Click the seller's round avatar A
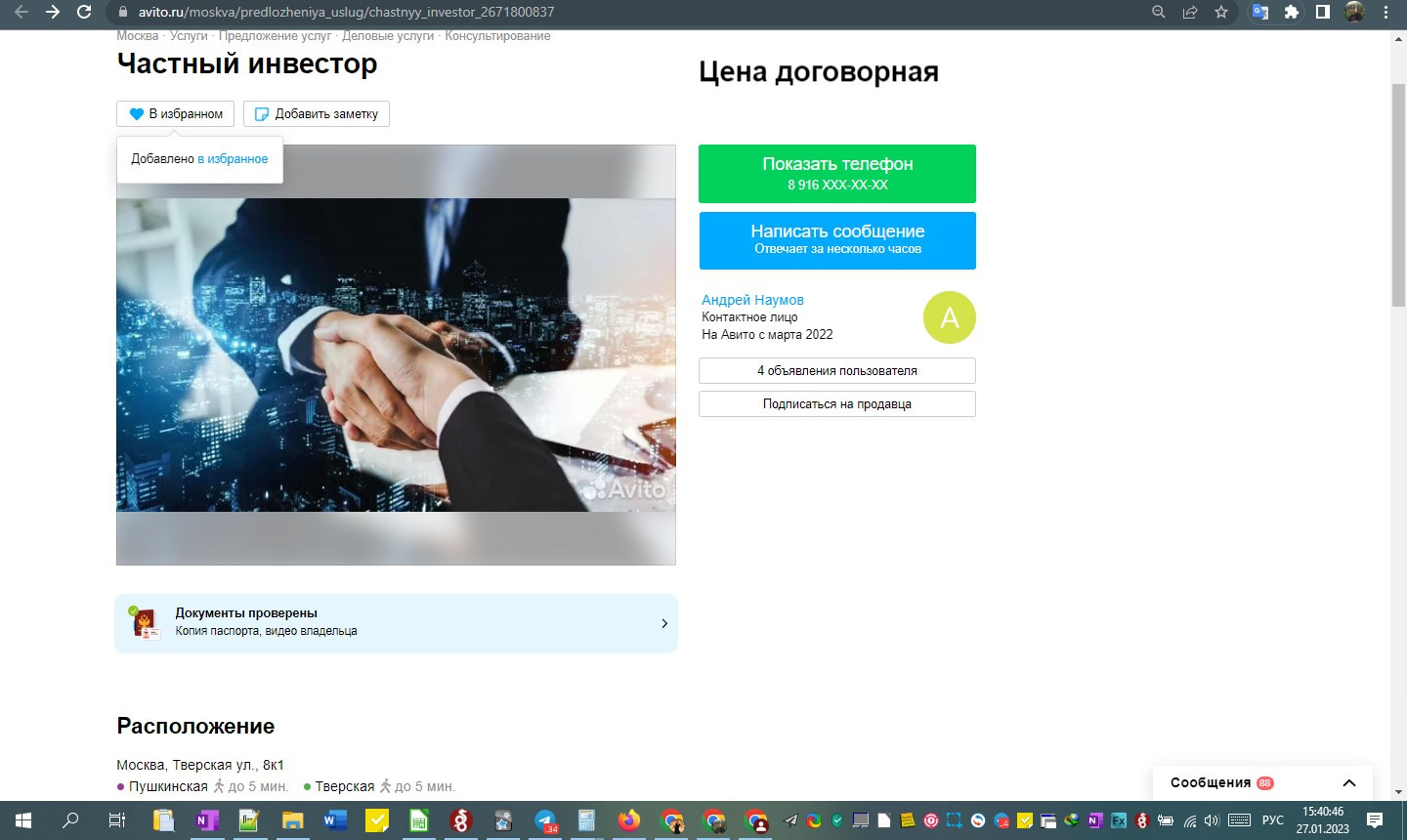The image size is (1407, 840). point(950,317)
